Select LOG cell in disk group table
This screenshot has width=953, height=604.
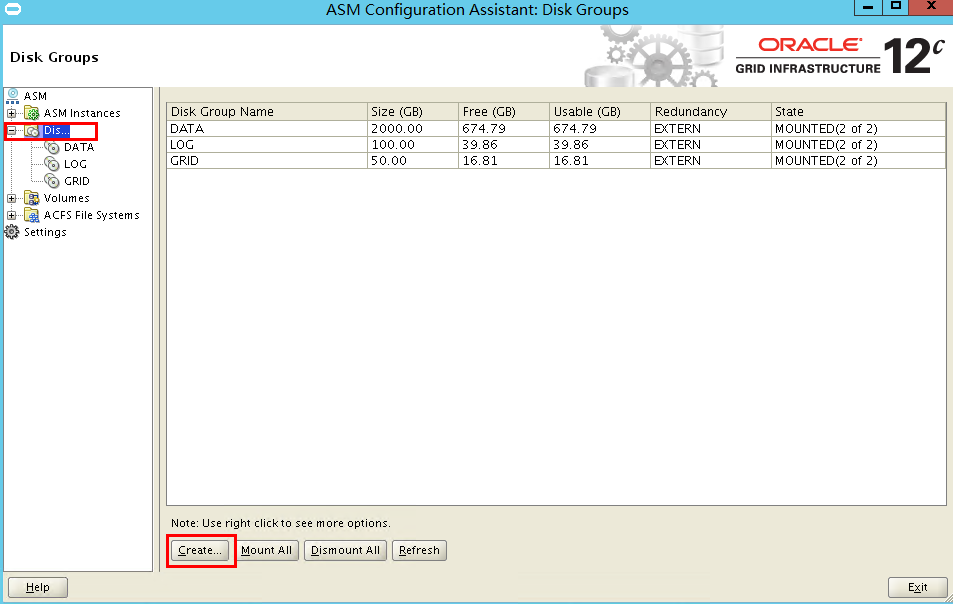[267, 145]
